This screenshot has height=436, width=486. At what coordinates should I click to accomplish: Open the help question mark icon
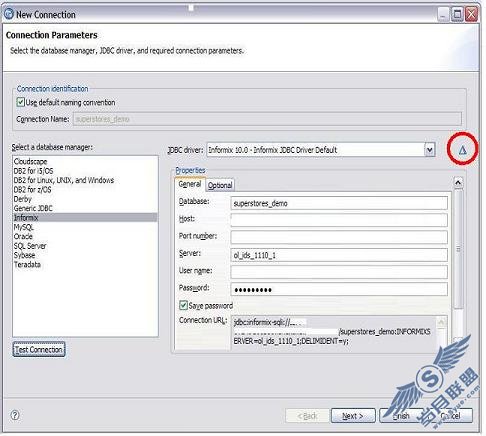(15, 415)
